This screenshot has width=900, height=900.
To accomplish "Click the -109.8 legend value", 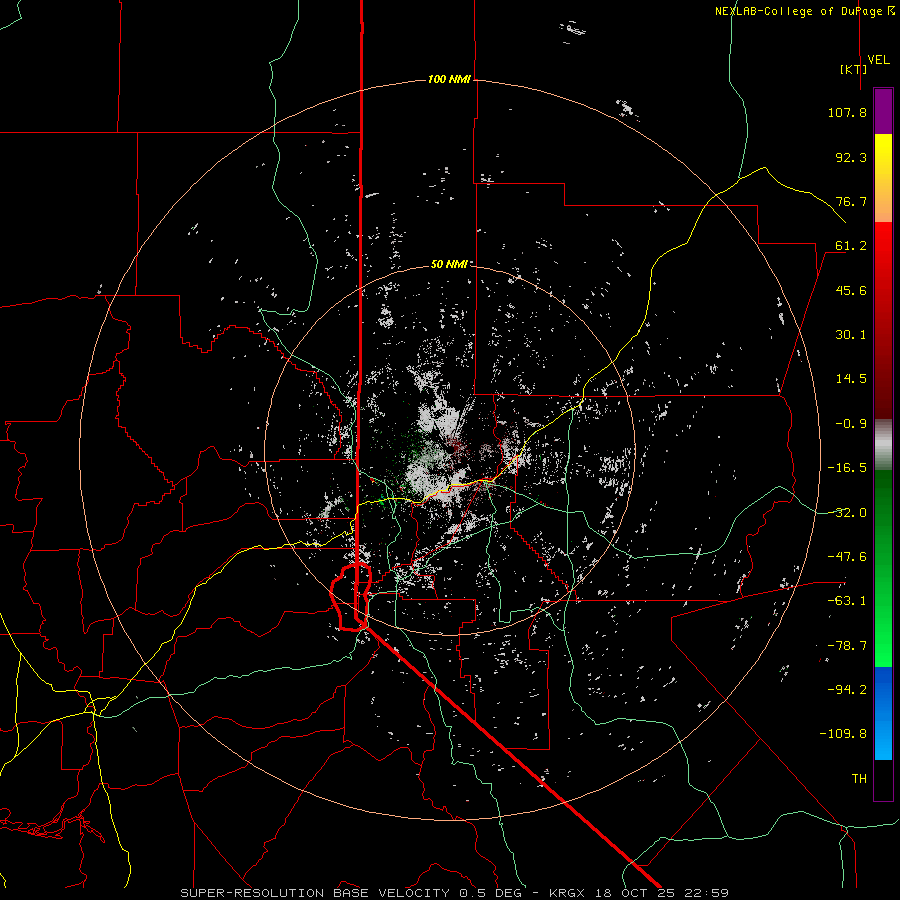I will click(x=844, y=734).
